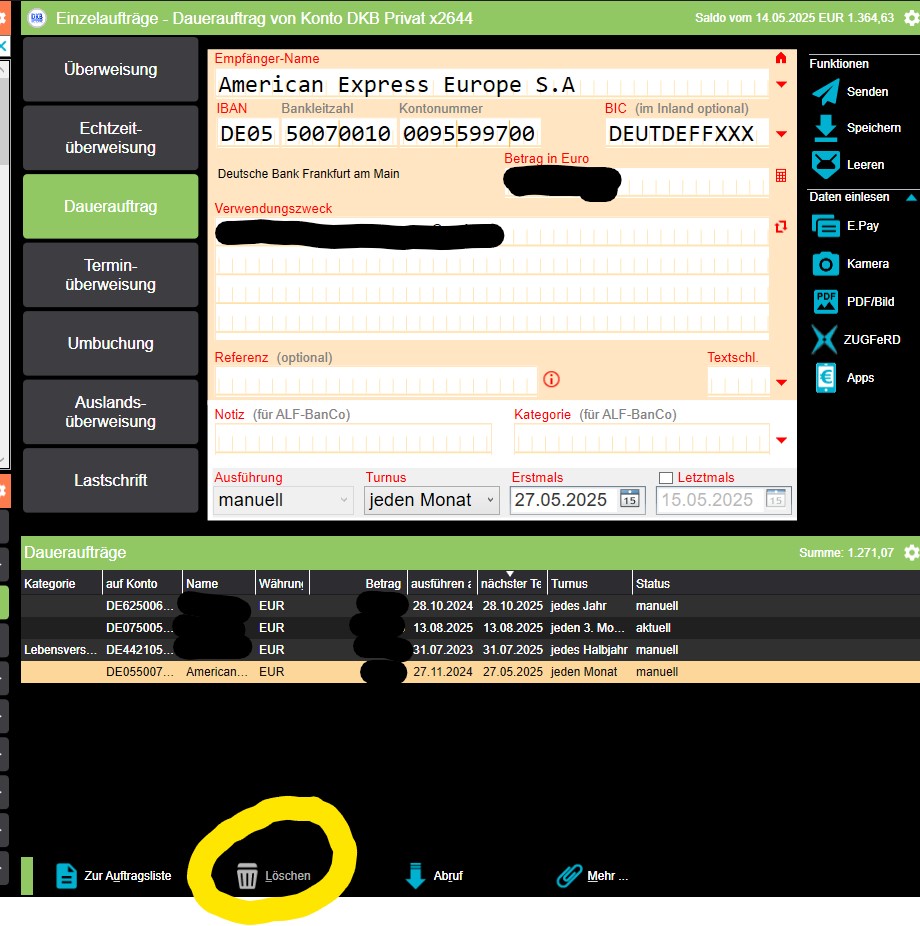Viewport: 920px width, 926px height.
Task: Click the auf Konto column header
Action: coord(142,583)
